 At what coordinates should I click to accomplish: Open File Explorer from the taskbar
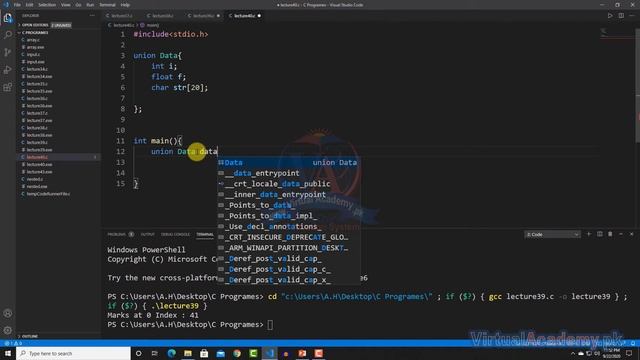[x=188, y=353]
